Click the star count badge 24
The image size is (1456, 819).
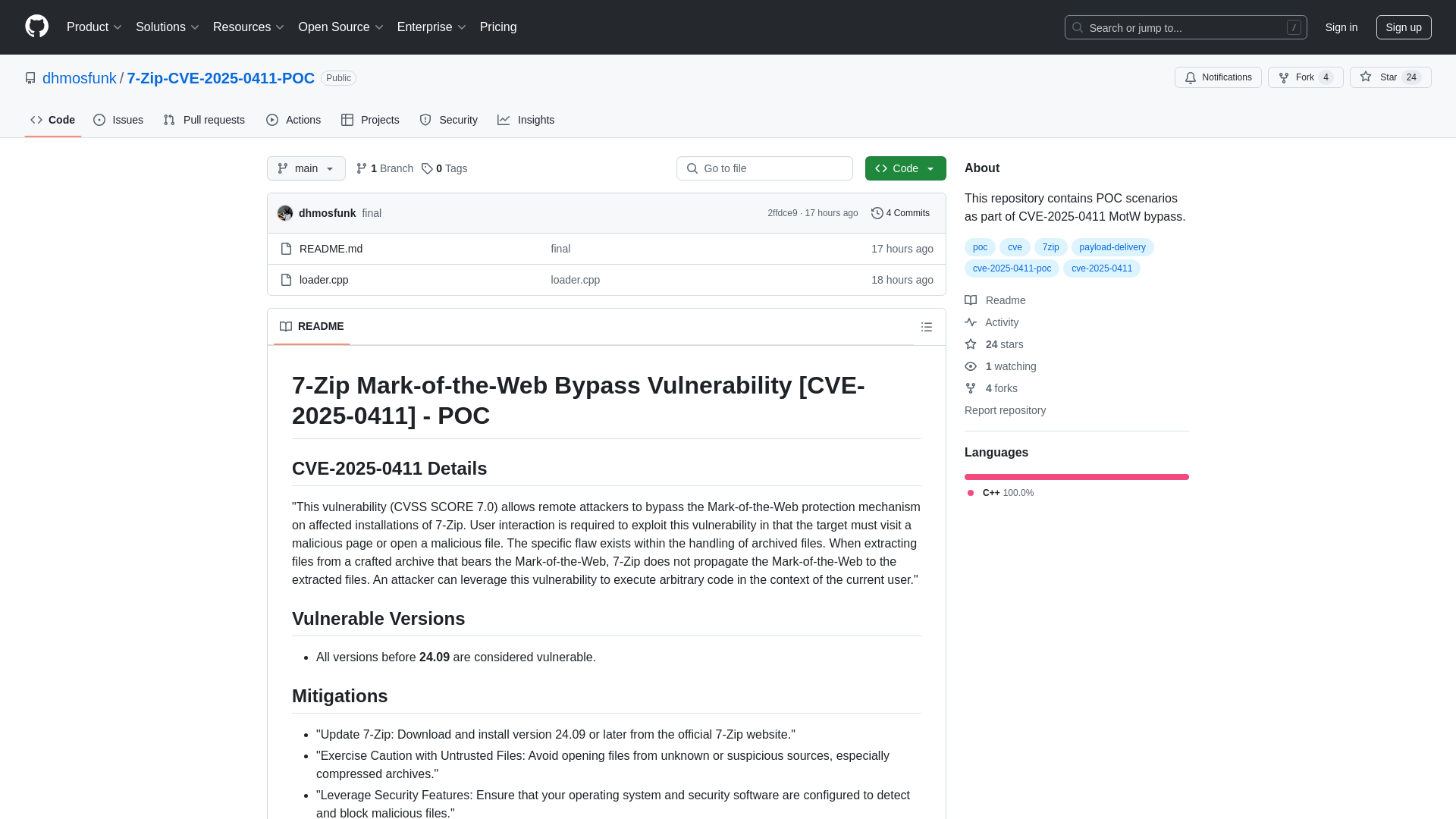(1411, 77)
